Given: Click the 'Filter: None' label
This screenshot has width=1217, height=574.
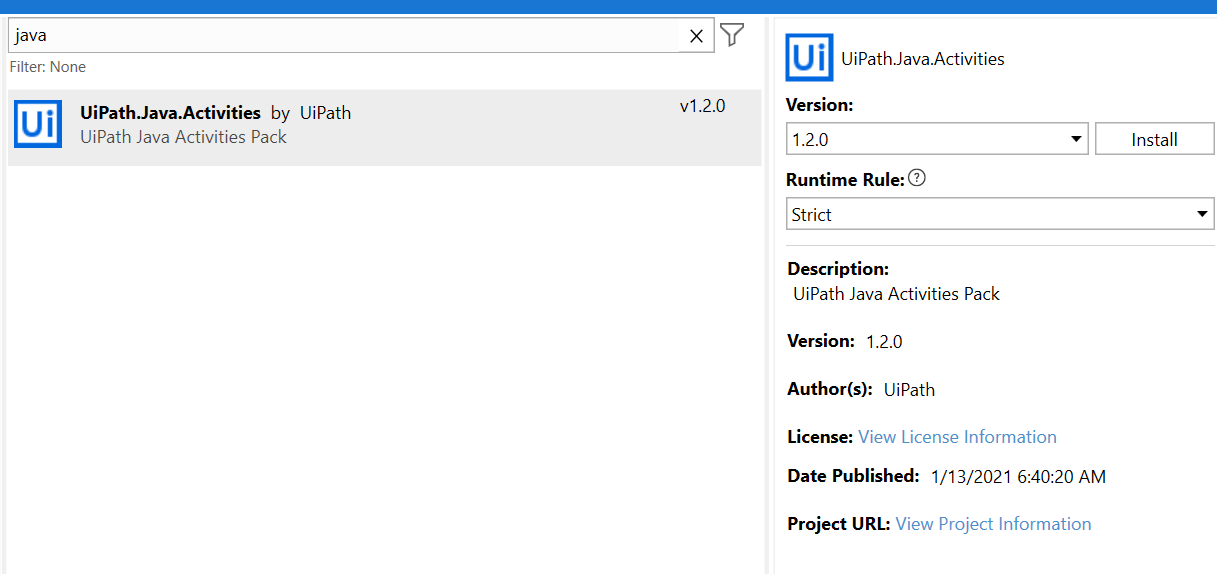Looking at the screenshot, I should [48, 67].
